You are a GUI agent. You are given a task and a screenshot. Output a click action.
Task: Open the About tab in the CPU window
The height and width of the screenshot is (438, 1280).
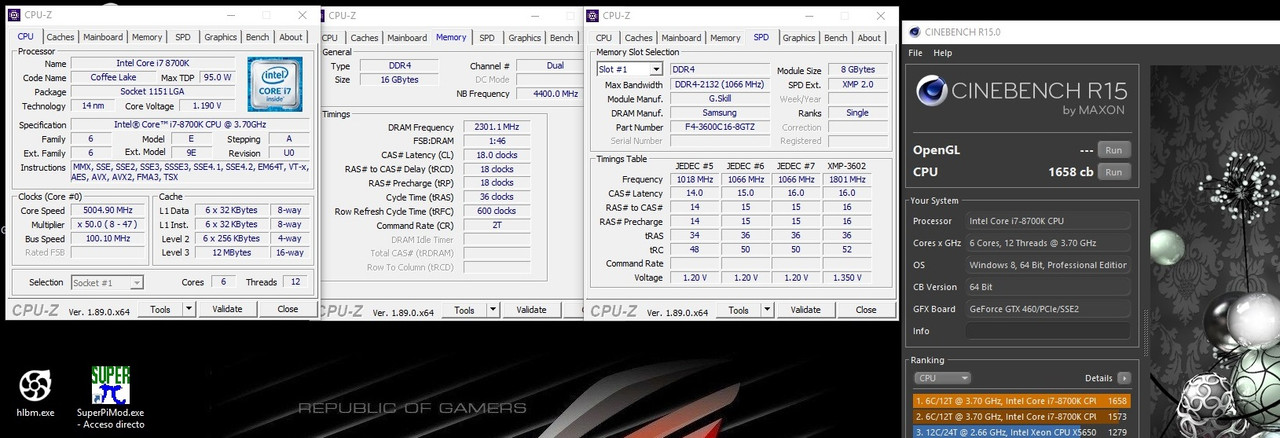(x=291, y=37)
